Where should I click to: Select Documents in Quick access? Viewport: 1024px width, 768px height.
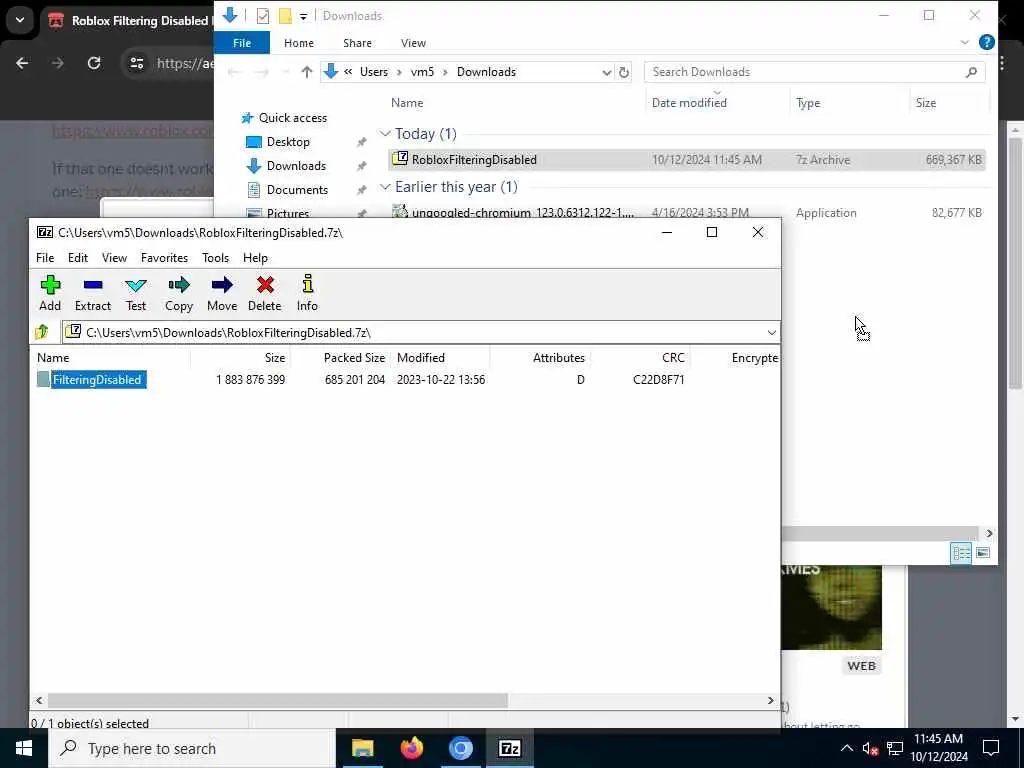tap(297, 189)
